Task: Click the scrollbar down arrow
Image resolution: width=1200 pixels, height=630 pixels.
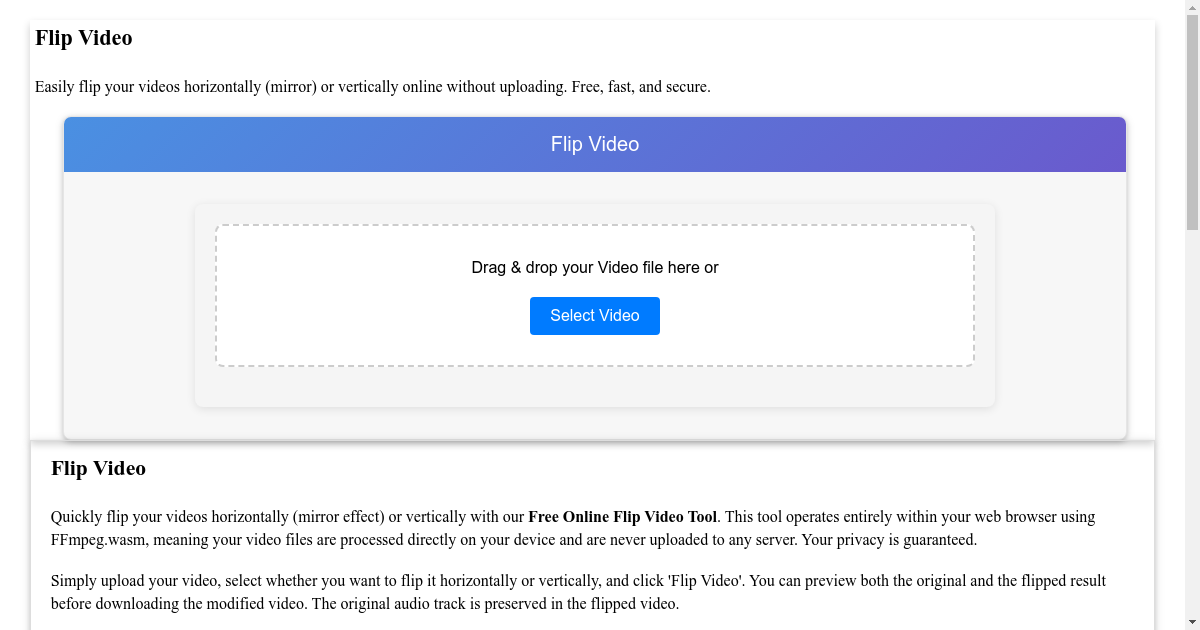Action: pyautogui.click(x=1191, y=622)
